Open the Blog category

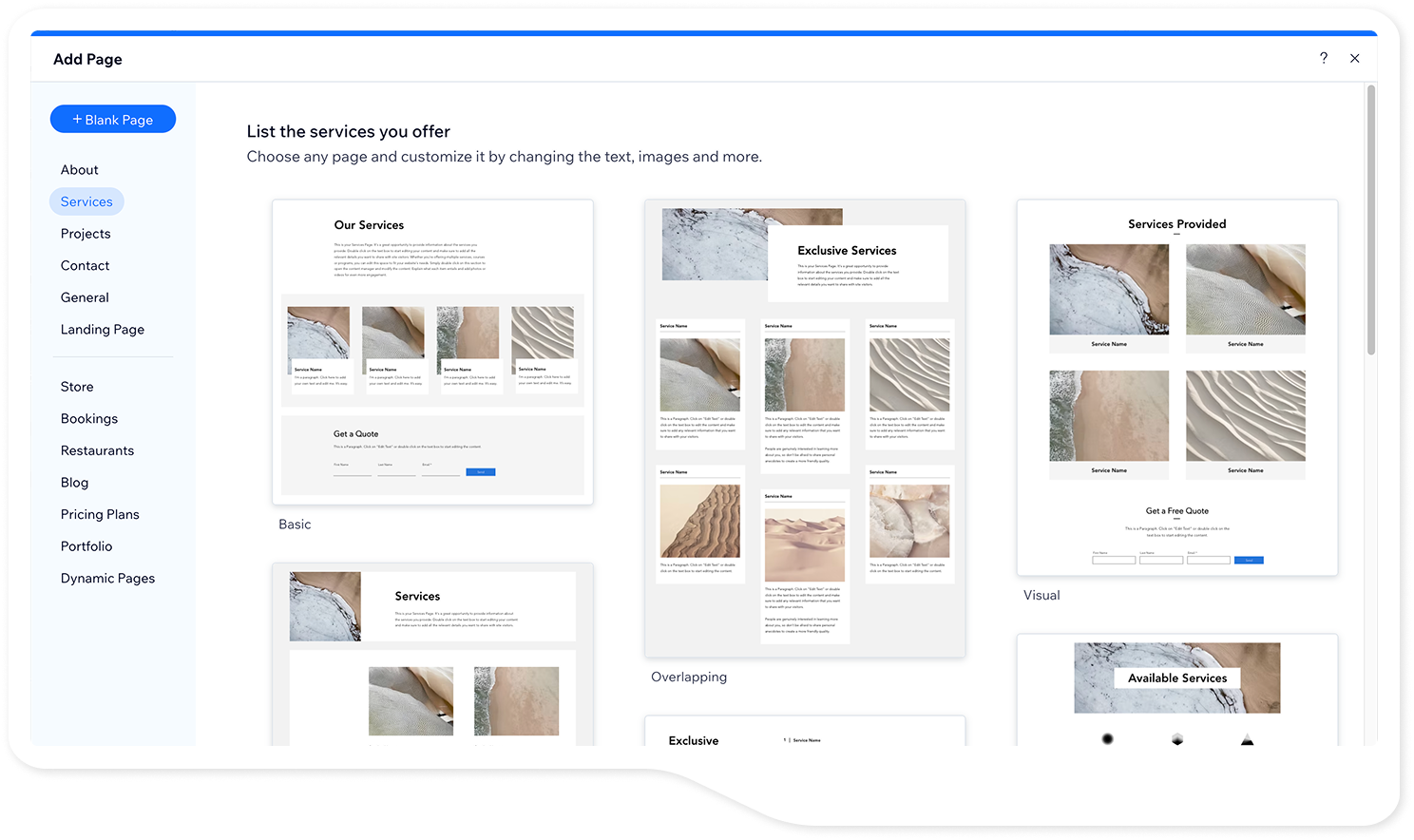pos(74,483)
